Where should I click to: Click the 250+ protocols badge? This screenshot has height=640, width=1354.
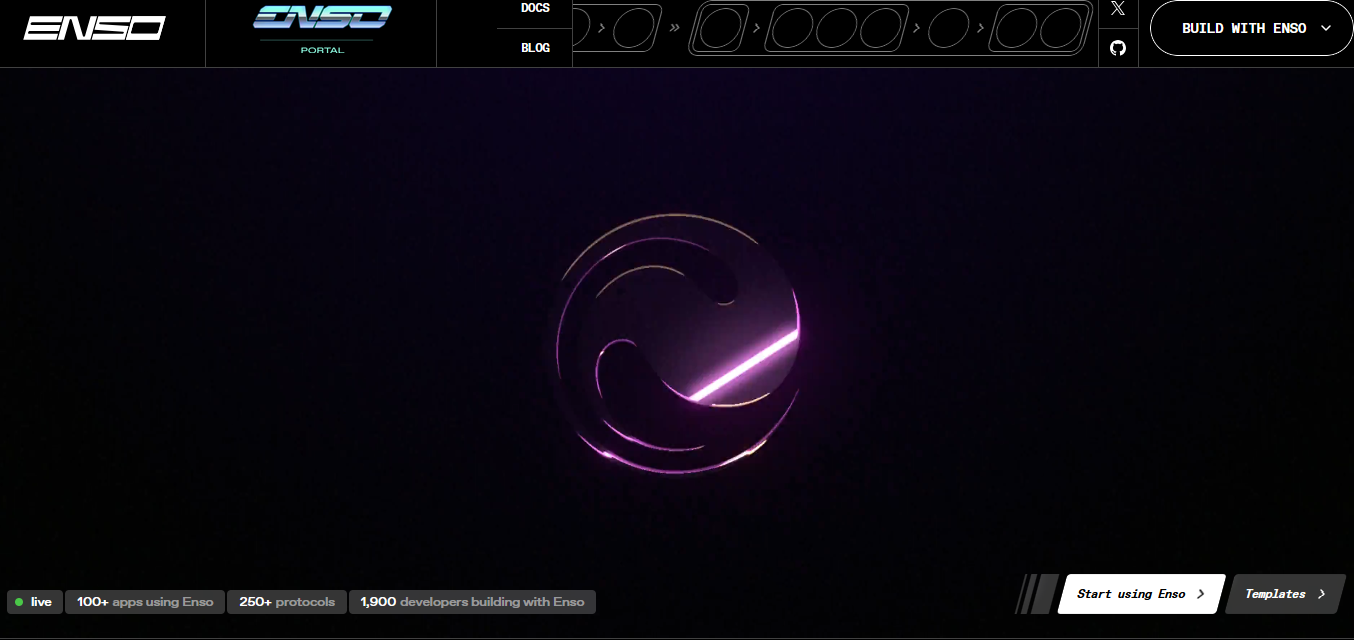[x=287, y=602]
